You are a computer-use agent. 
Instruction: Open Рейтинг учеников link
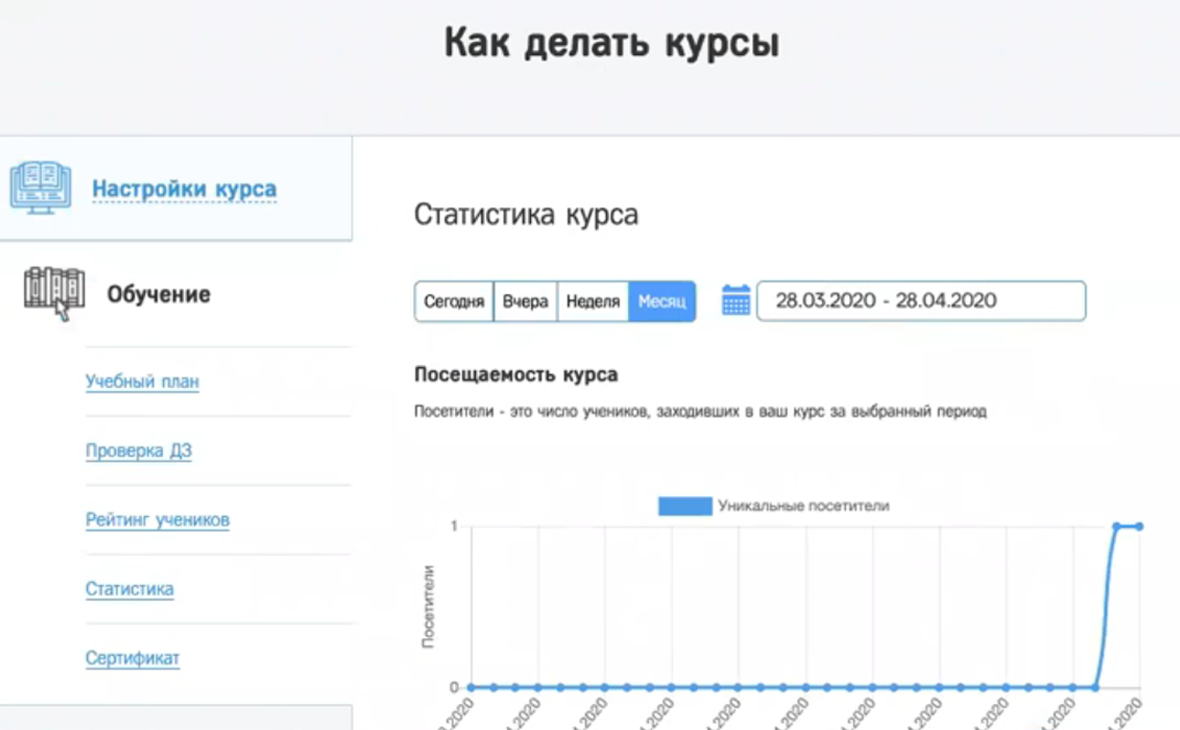[157, 520]
